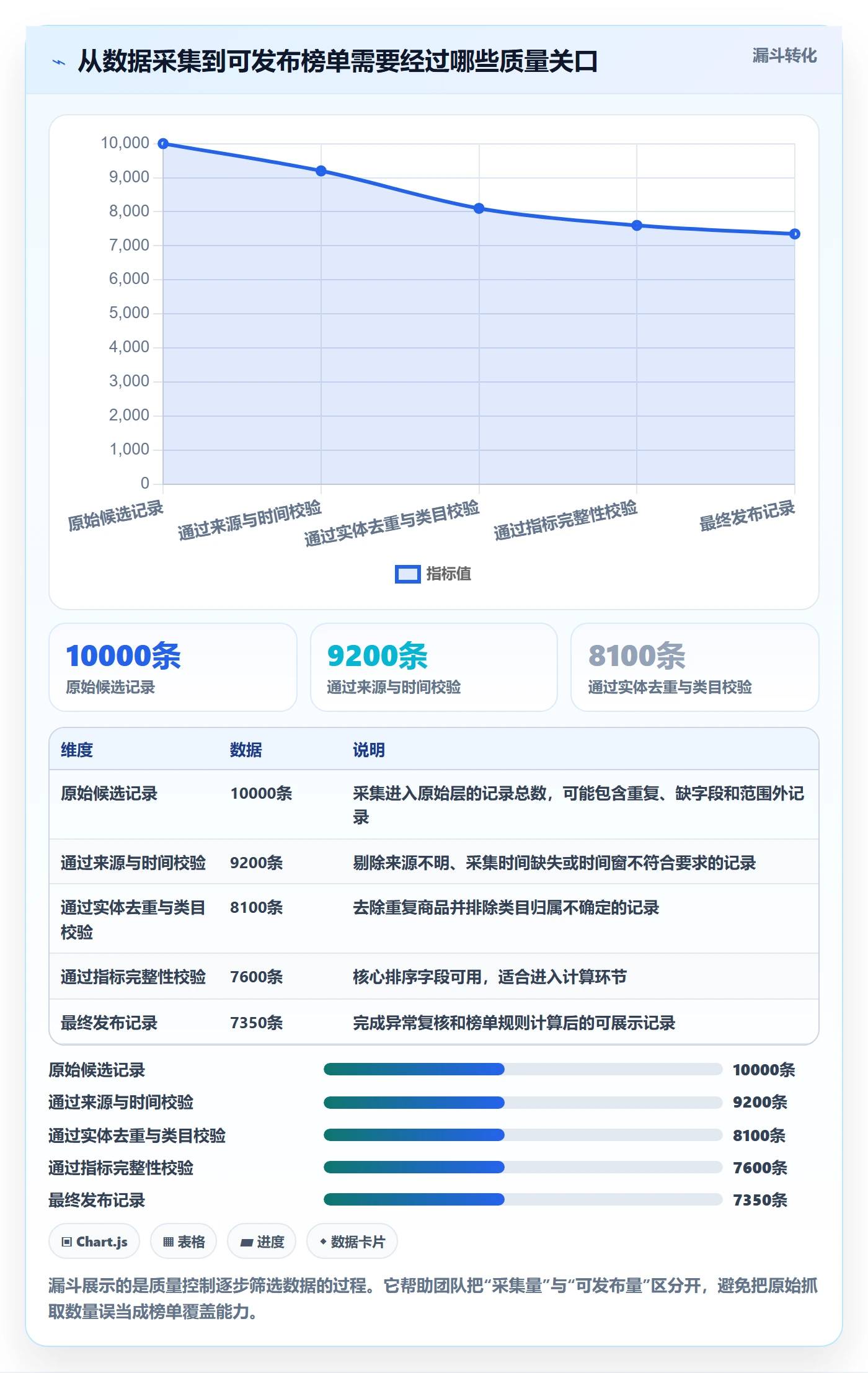Click description 核心排序字段可用，适合进入计算环节
Viewport: 868px width, 1373px height.
(490, 977)
